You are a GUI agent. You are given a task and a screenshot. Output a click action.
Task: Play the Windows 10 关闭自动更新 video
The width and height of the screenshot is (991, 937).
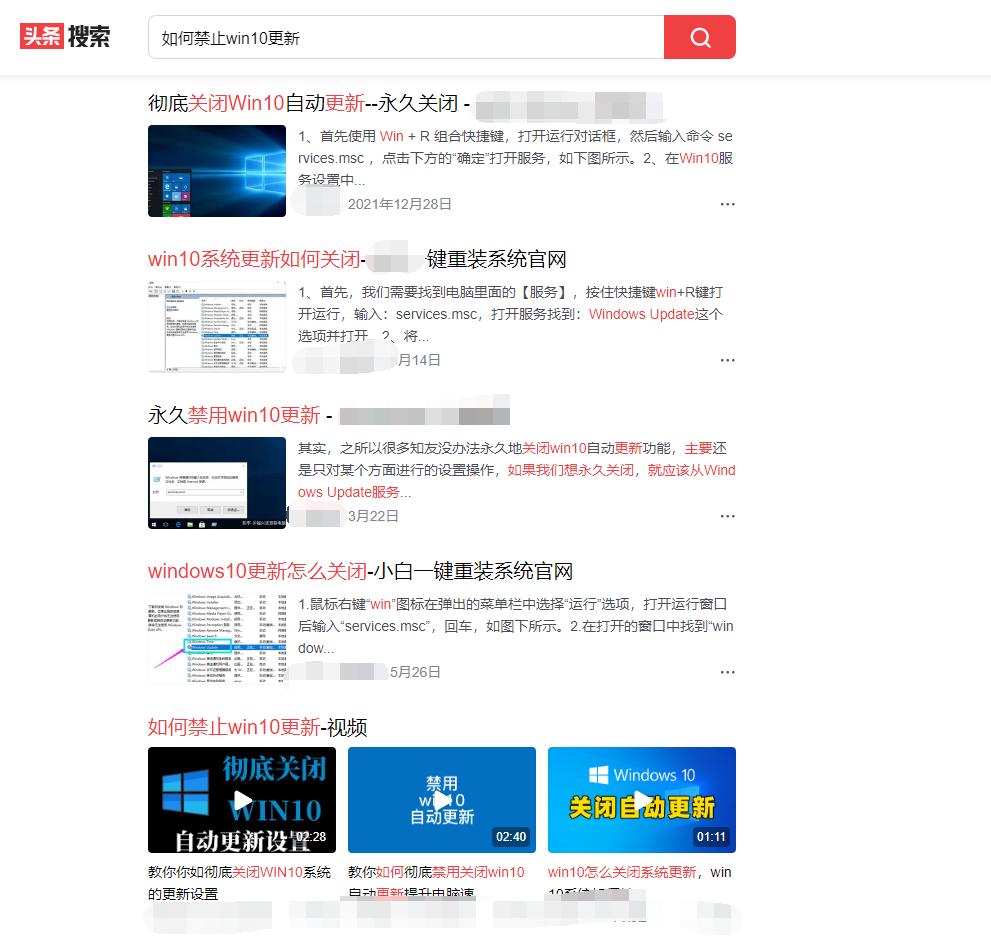tap(641, 799)
